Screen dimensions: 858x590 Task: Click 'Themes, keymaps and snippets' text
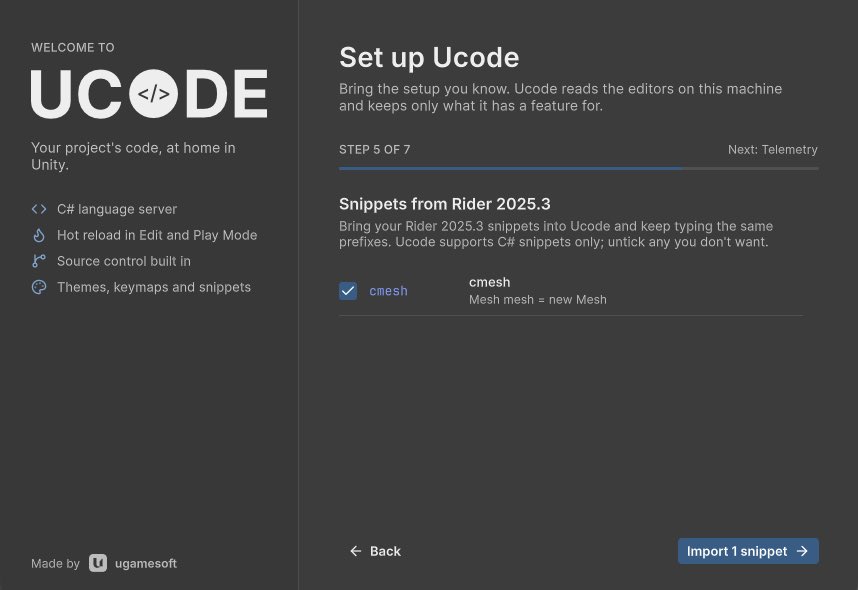[x=154, y=287]
